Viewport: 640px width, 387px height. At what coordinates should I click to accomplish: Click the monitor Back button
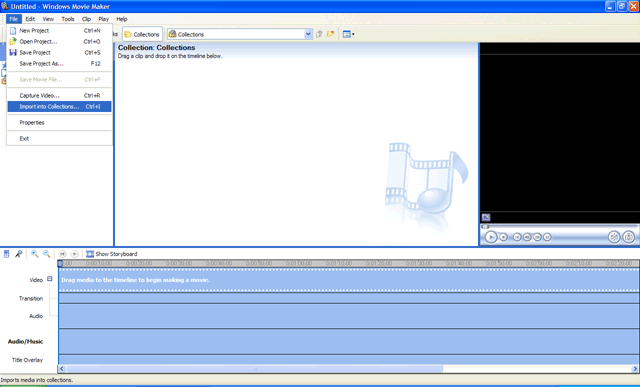pos(517,237)
